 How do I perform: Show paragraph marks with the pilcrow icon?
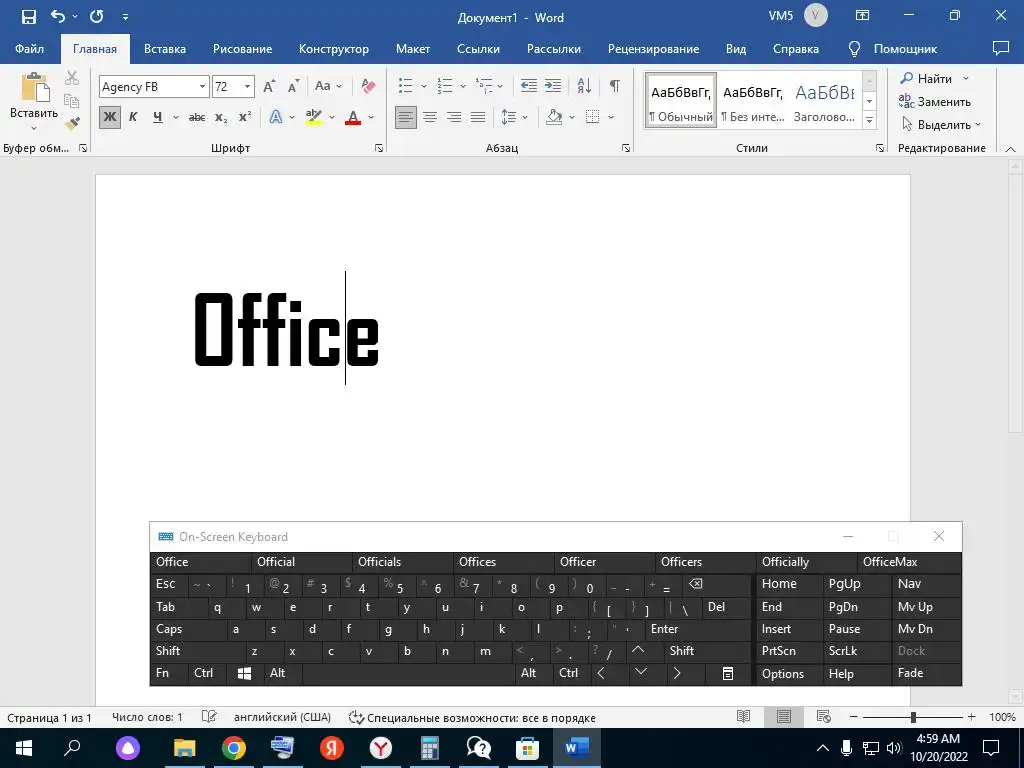[x=615, y=86]
